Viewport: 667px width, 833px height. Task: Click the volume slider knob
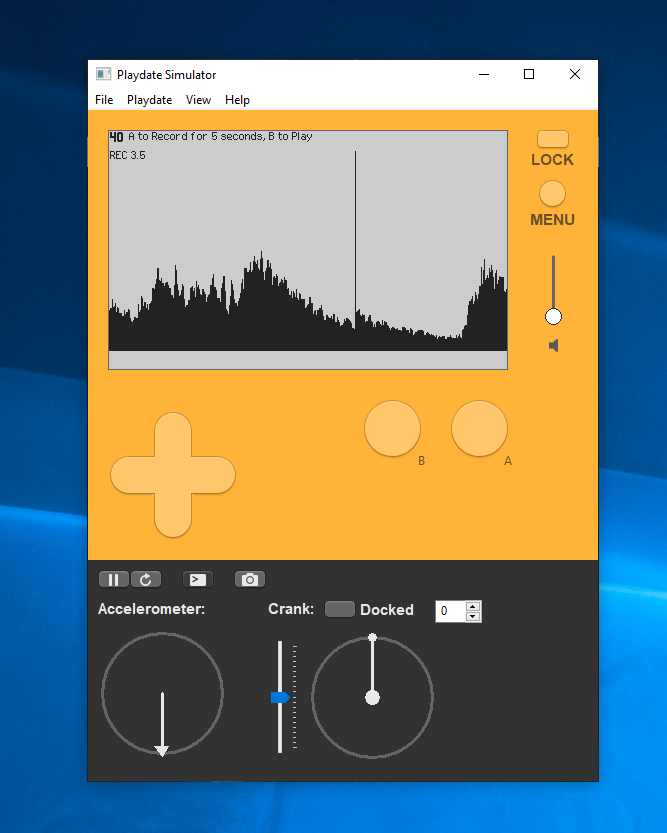coord(553,317)
